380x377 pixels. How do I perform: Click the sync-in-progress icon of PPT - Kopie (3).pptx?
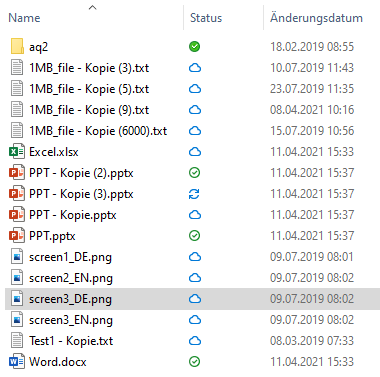(194, 194)
